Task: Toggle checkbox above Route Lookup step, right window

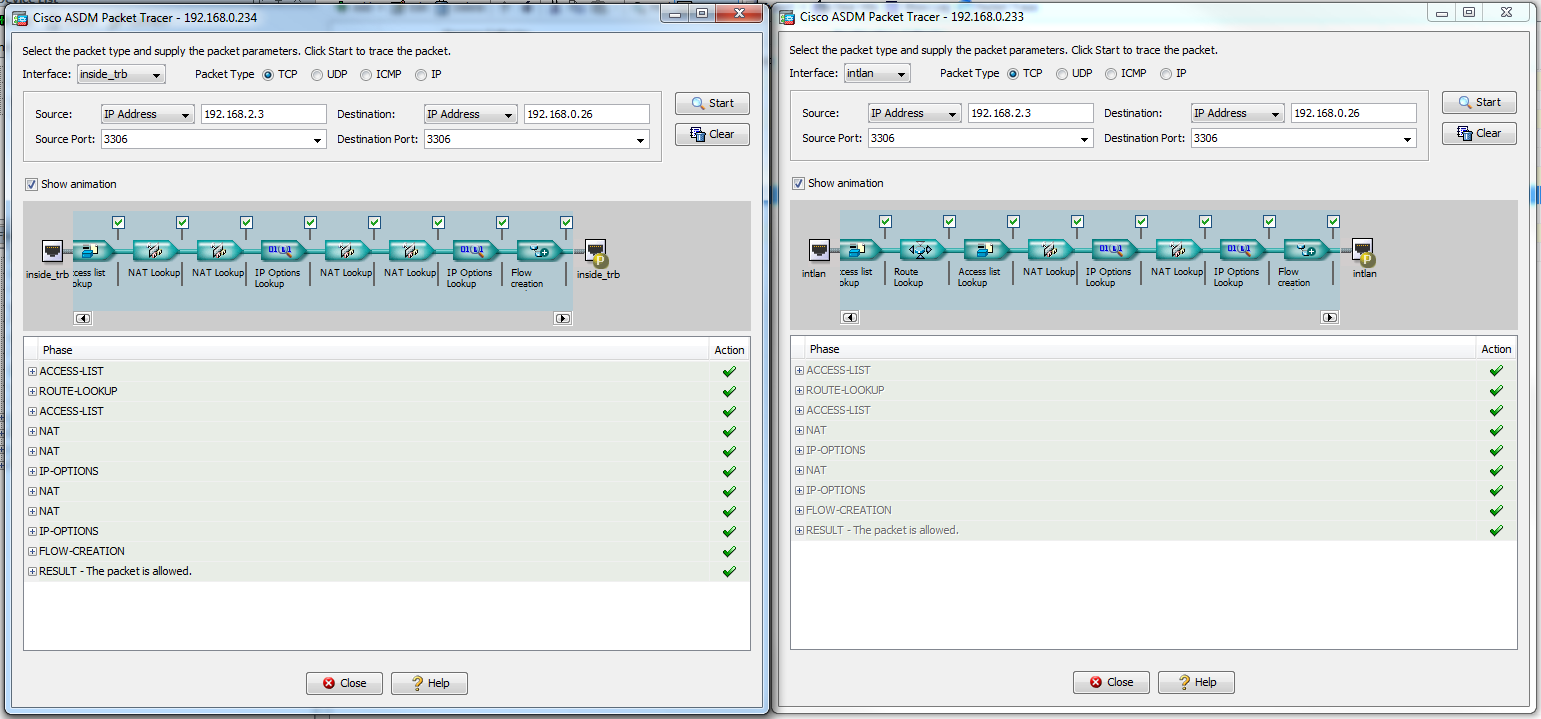Action: (x=949, y=221)
